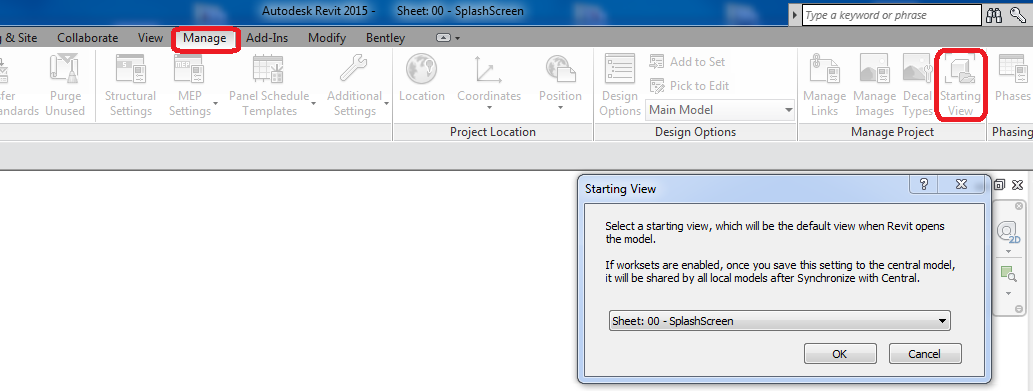Image resolution: width=1033 pixels, height=391 pixels.
Task: Open the Starting View tool
Action: pyautogui.click(x=960, y=86)
